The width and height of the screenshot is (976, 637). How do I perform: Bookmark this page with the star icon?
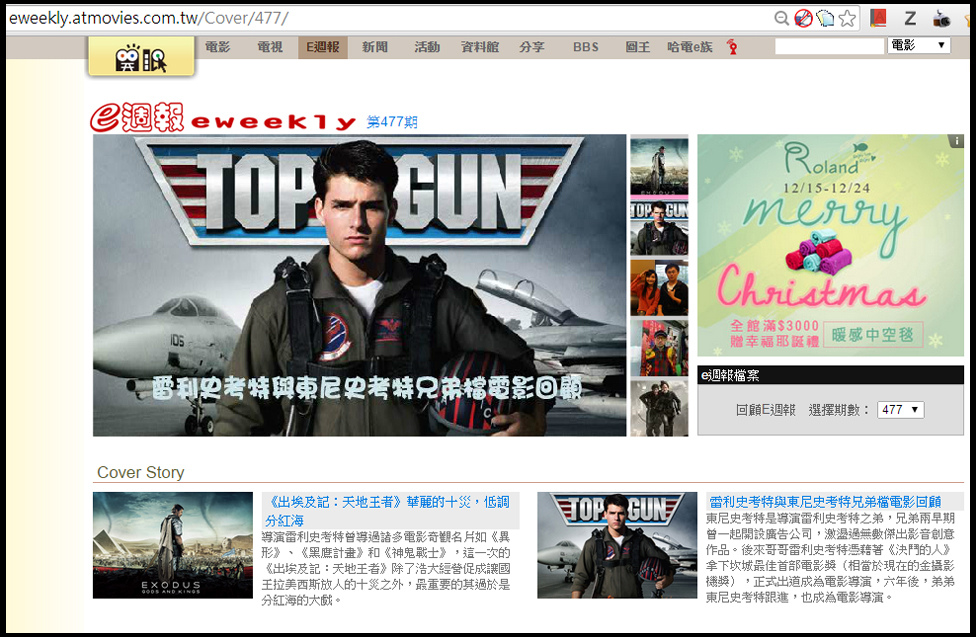(x=847, y=19)
